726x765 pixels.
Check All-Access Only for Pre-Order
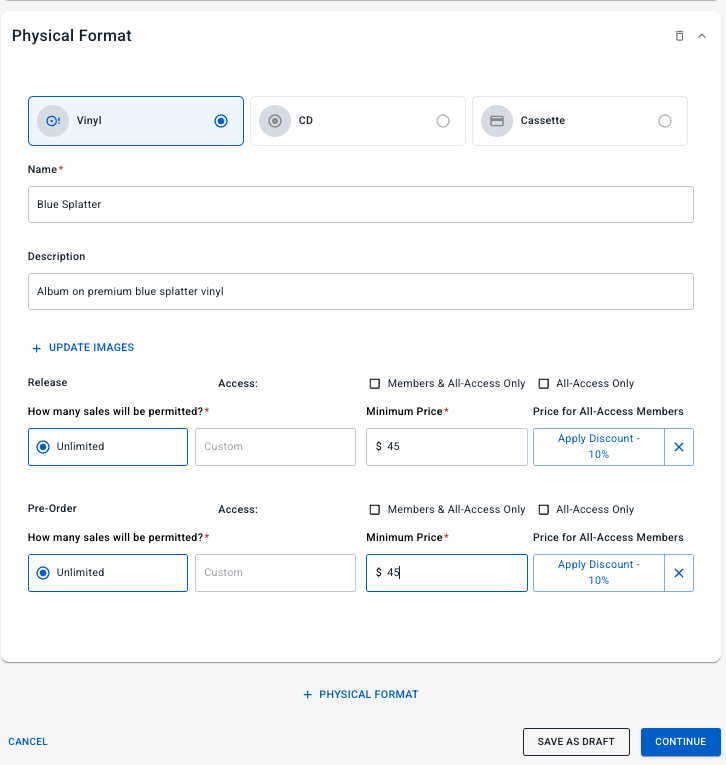(544, 510)
